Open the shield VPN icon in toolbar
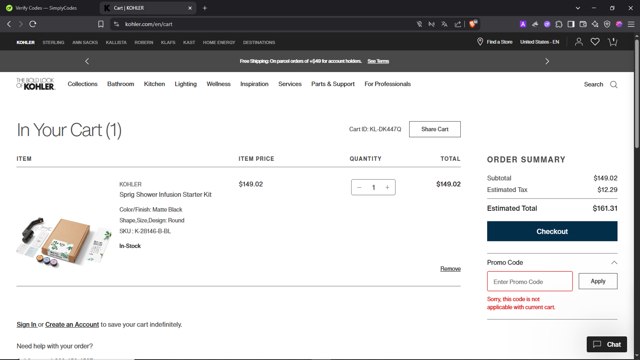 tap(607, 24)
